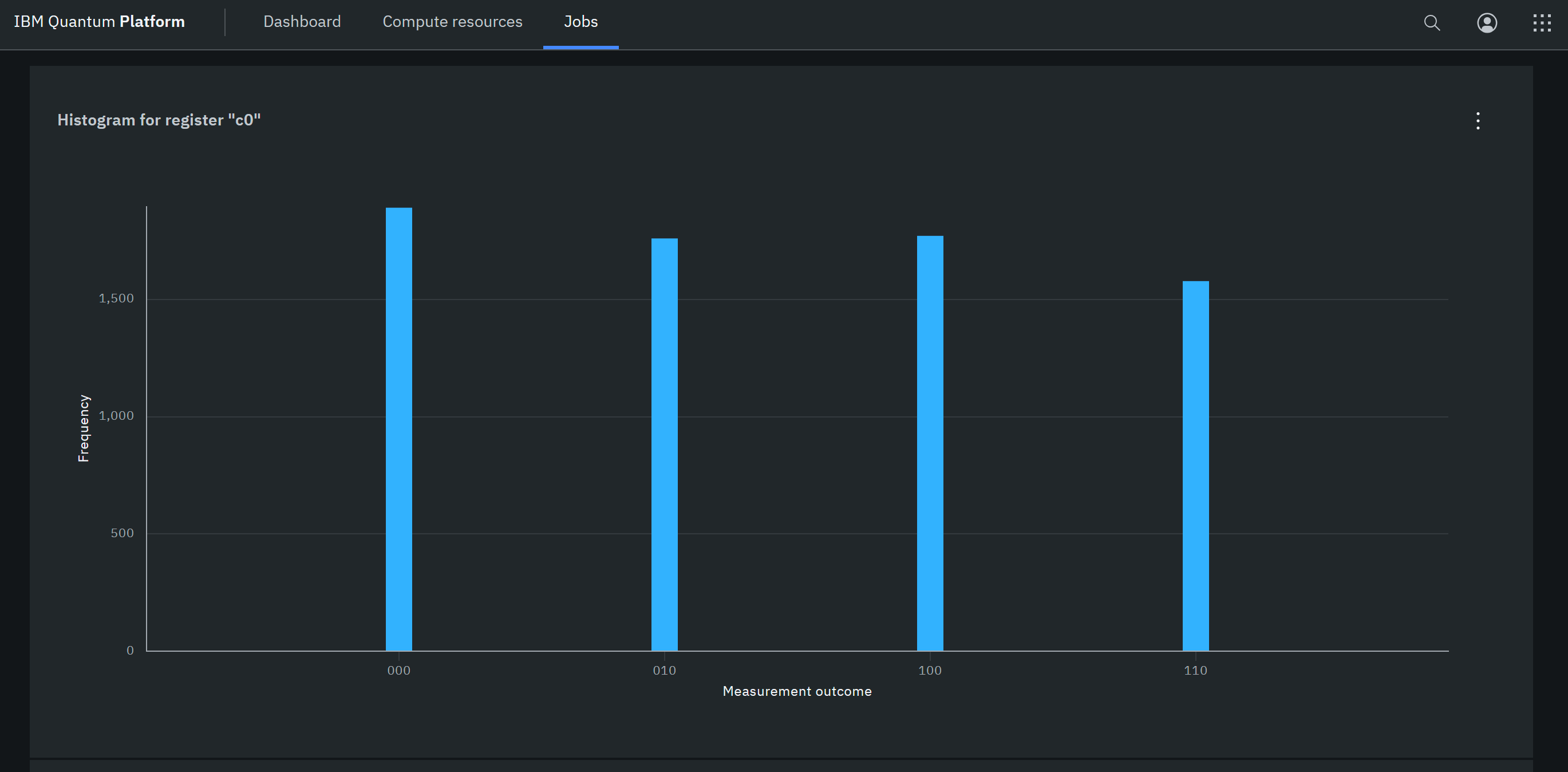Select the Jobs tab
The height and width of the screenshot is (772, 1568).
coord(580,22)
